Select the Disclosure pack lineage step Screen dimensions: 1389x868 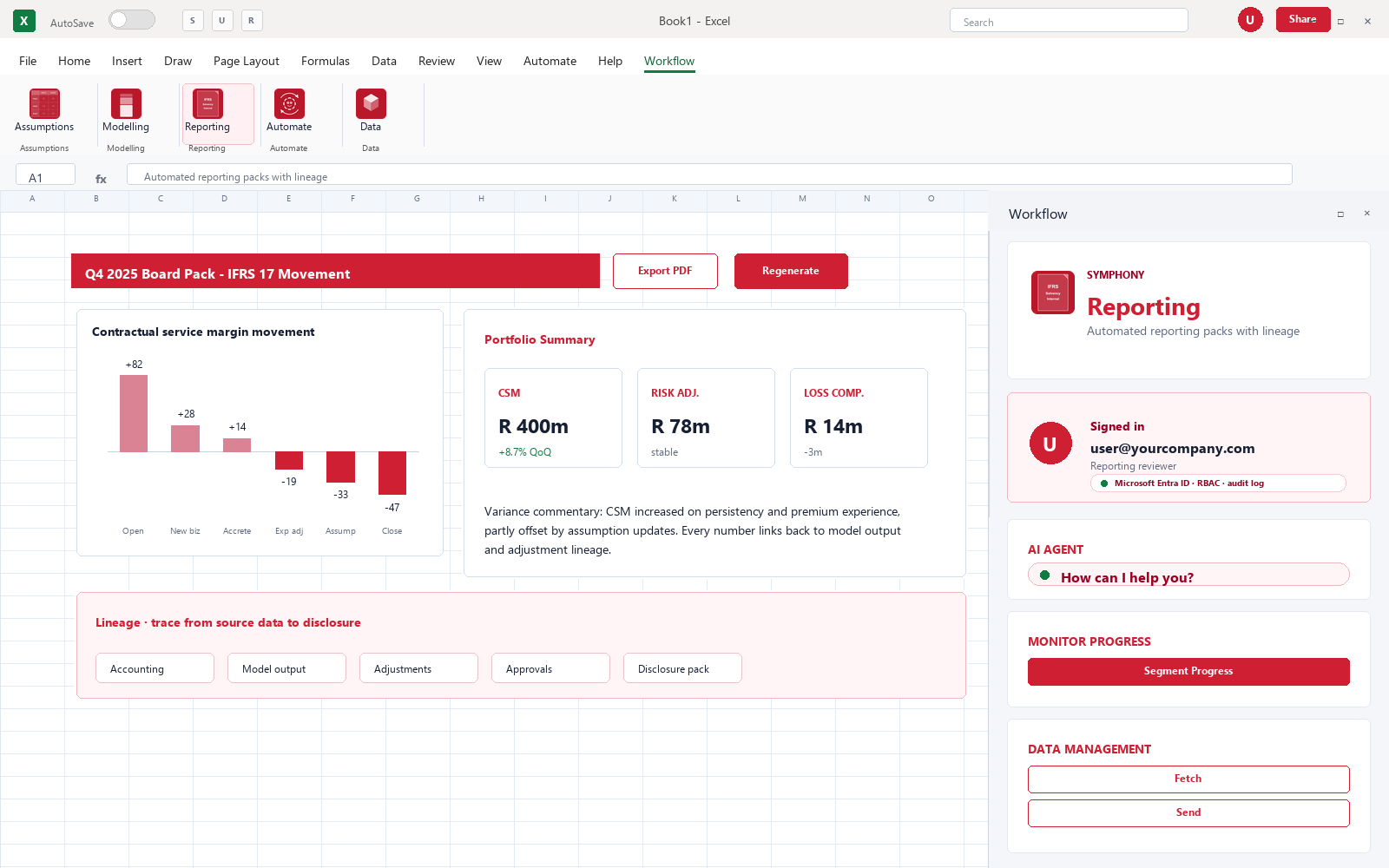(682, 668)
